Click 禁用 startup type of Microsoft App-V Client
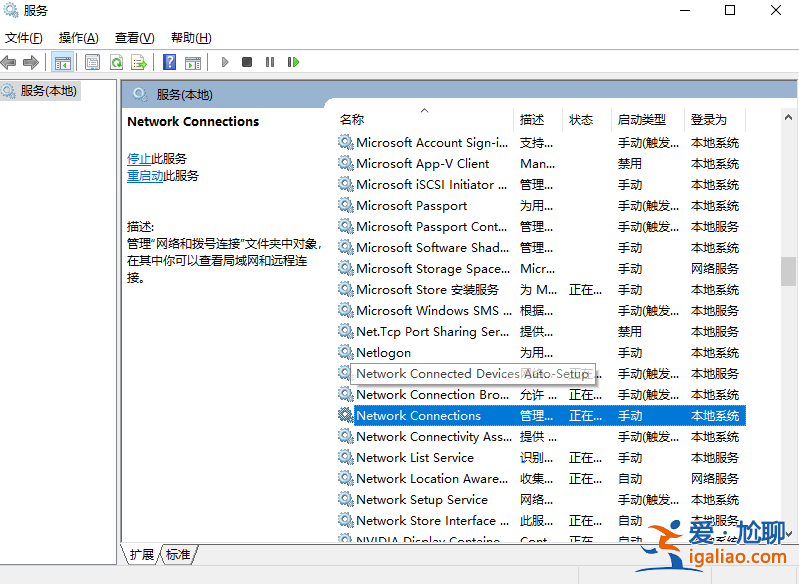Screen dimensions: 799x584 630,164
